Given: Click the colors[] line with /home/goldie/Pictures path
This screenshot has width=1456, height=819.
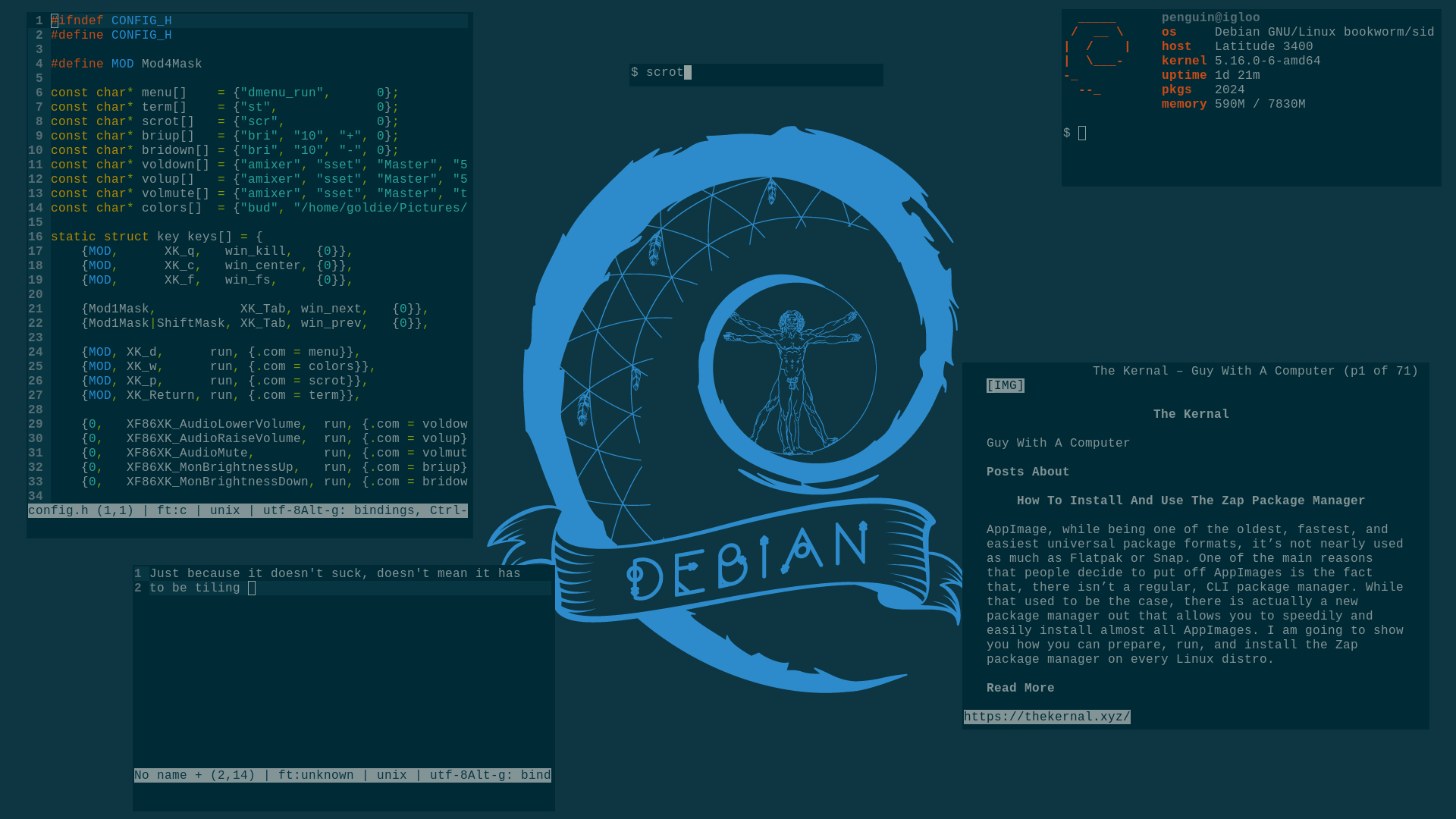Looking at the screenshot, I should (259, 209).
